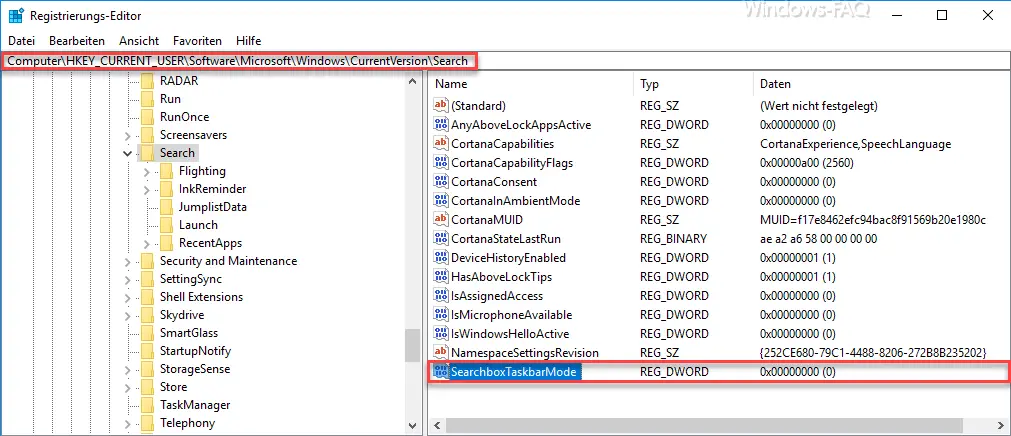The width and height of the screenshot is (1011, 436).
Task: Click the SmartGlass folder icon
Action: tap(148, 333)
